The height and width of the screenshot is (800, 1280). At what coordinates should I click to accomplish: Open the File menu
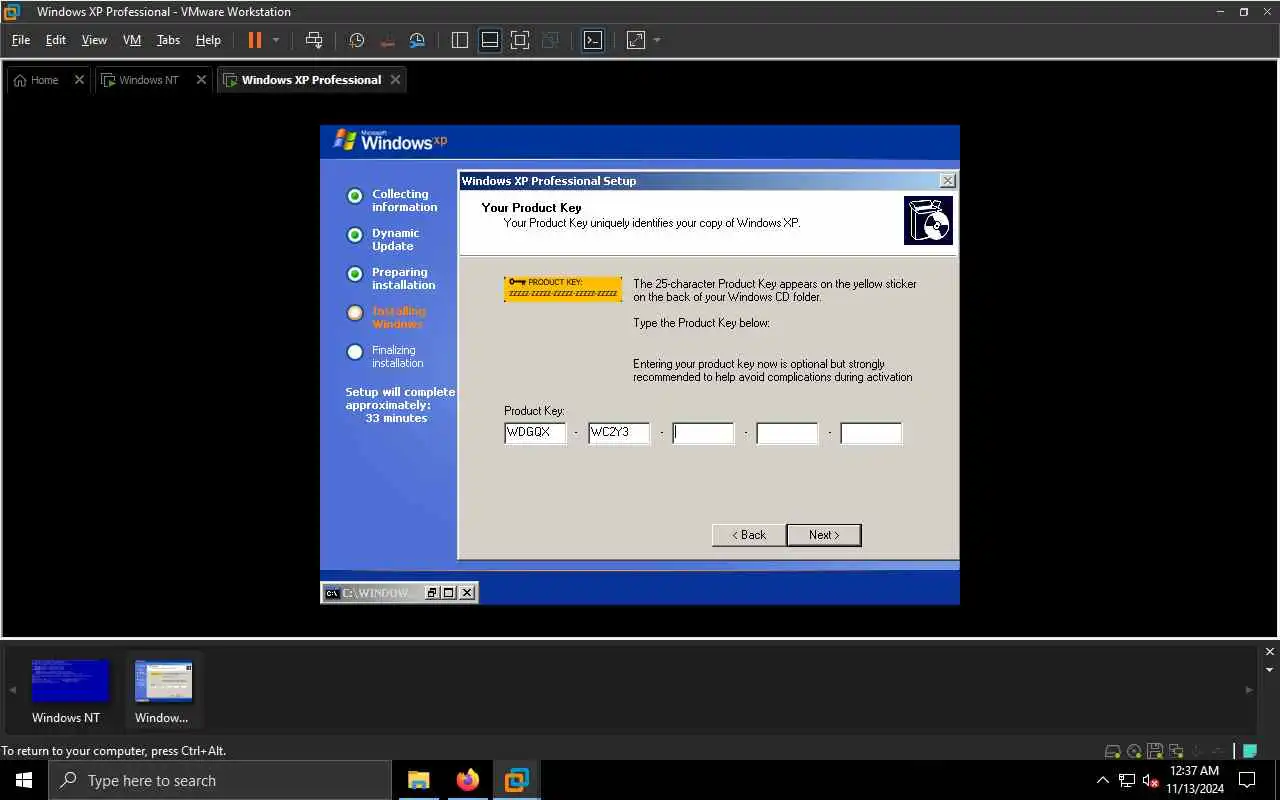[x=21, y=40]
